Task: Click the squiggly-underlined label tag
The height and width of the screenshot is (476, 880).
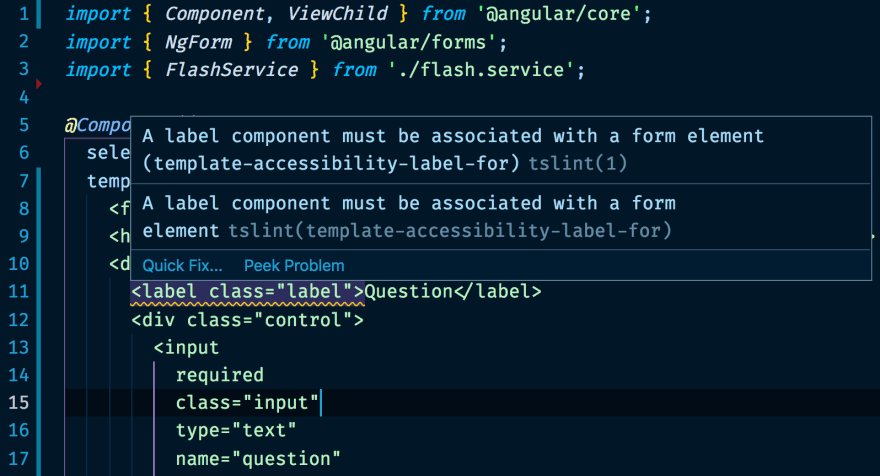Action: (x=246, y=292)
